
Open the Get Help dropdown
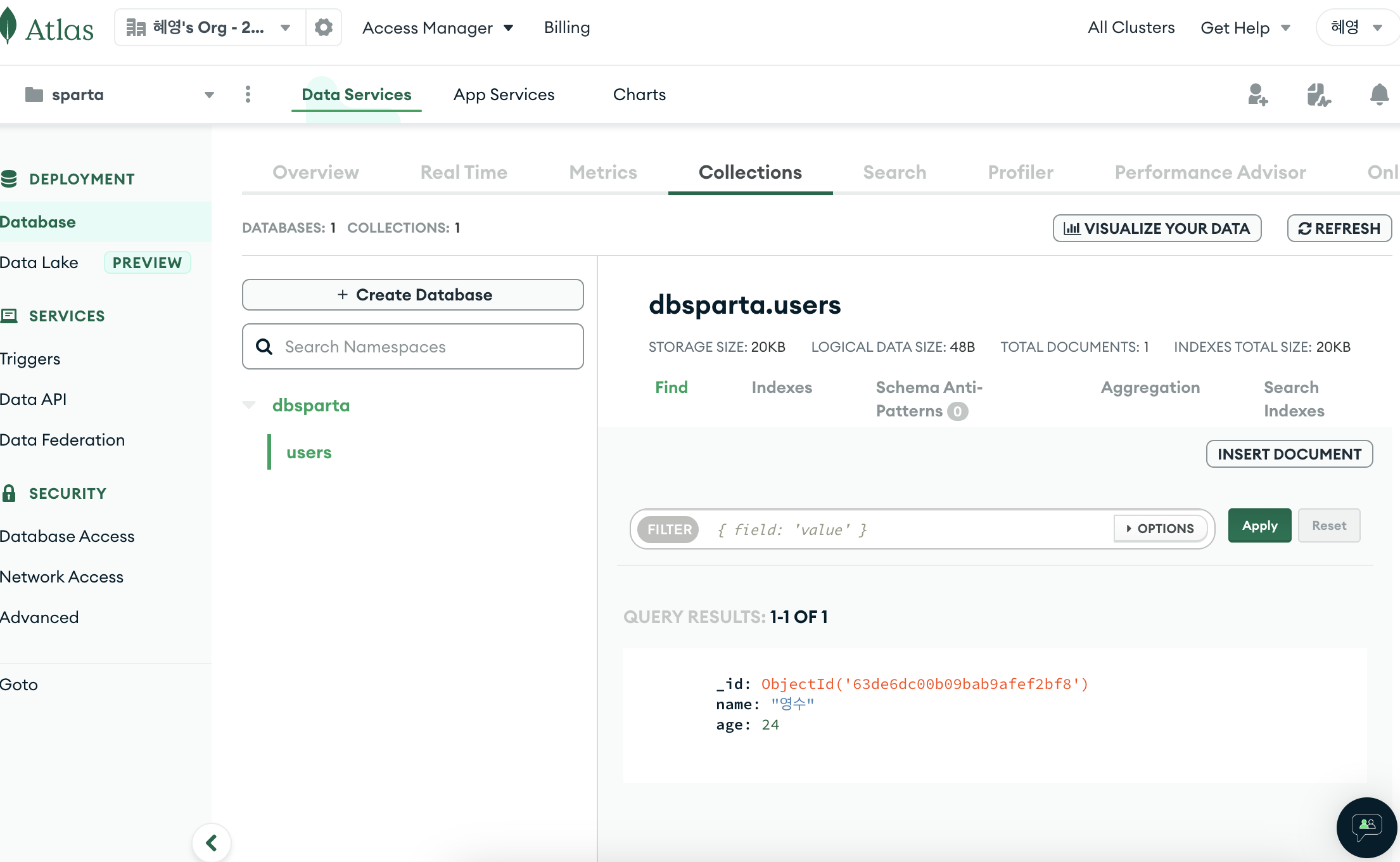pos(1245,28)
